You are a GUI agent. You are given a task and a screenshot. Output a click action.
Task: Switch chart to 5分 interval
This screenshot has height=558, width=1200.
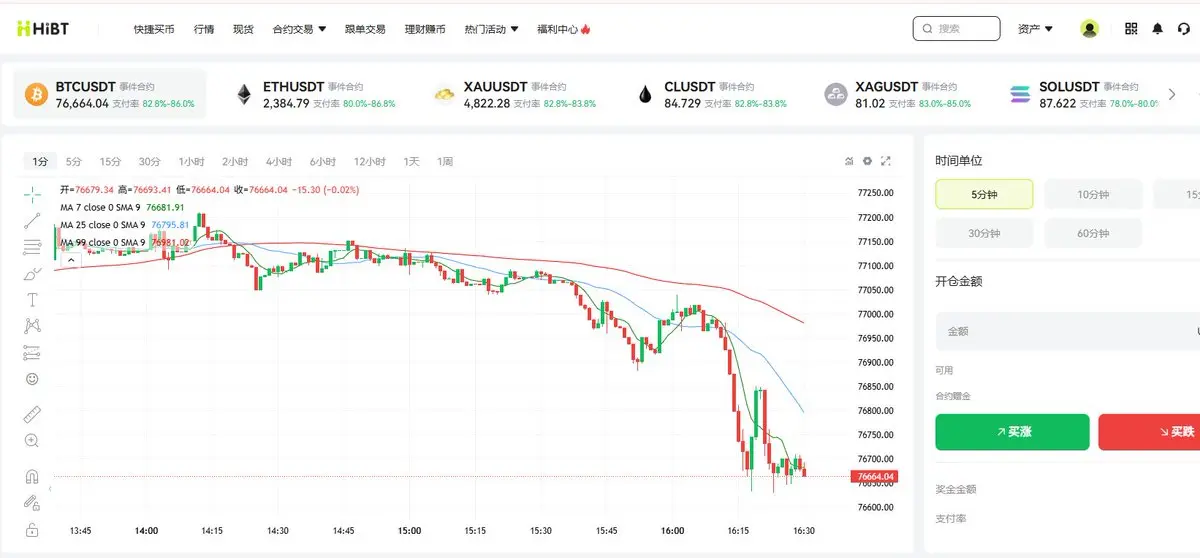pyautogui.click(x=74, y=161)
